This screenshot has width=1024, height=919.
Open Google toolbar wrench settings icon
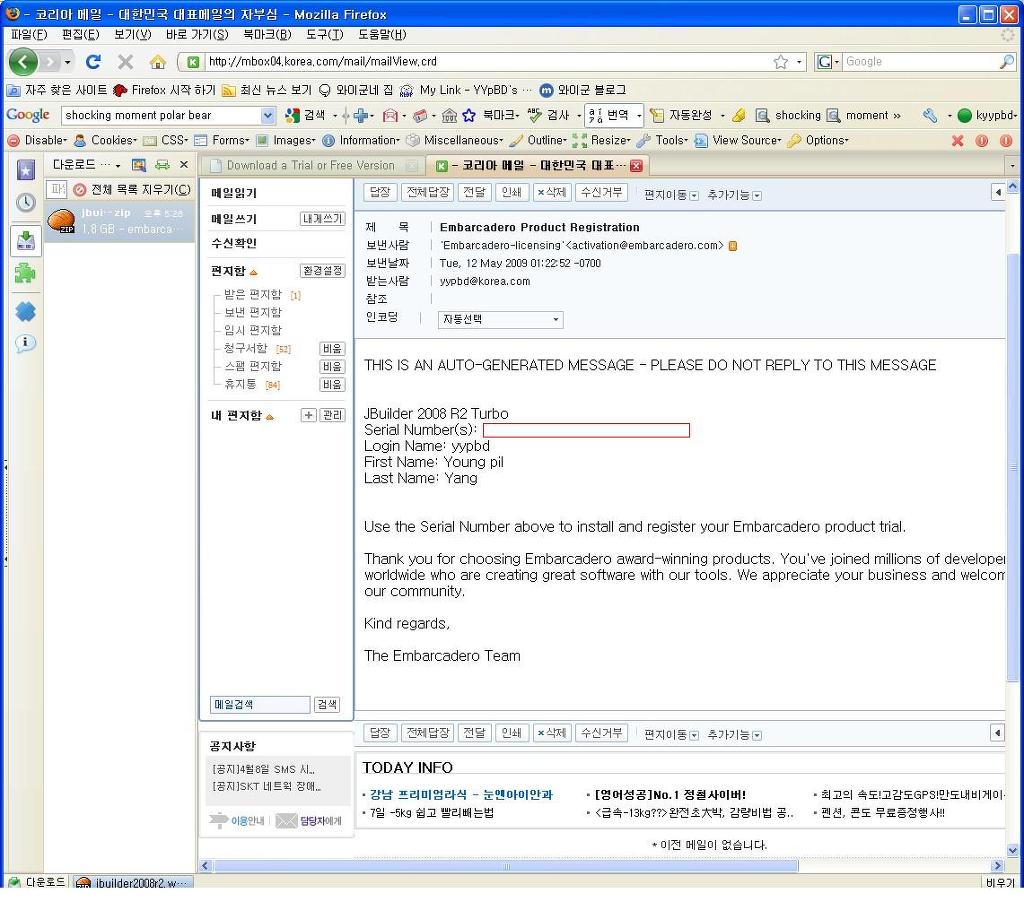930,116
